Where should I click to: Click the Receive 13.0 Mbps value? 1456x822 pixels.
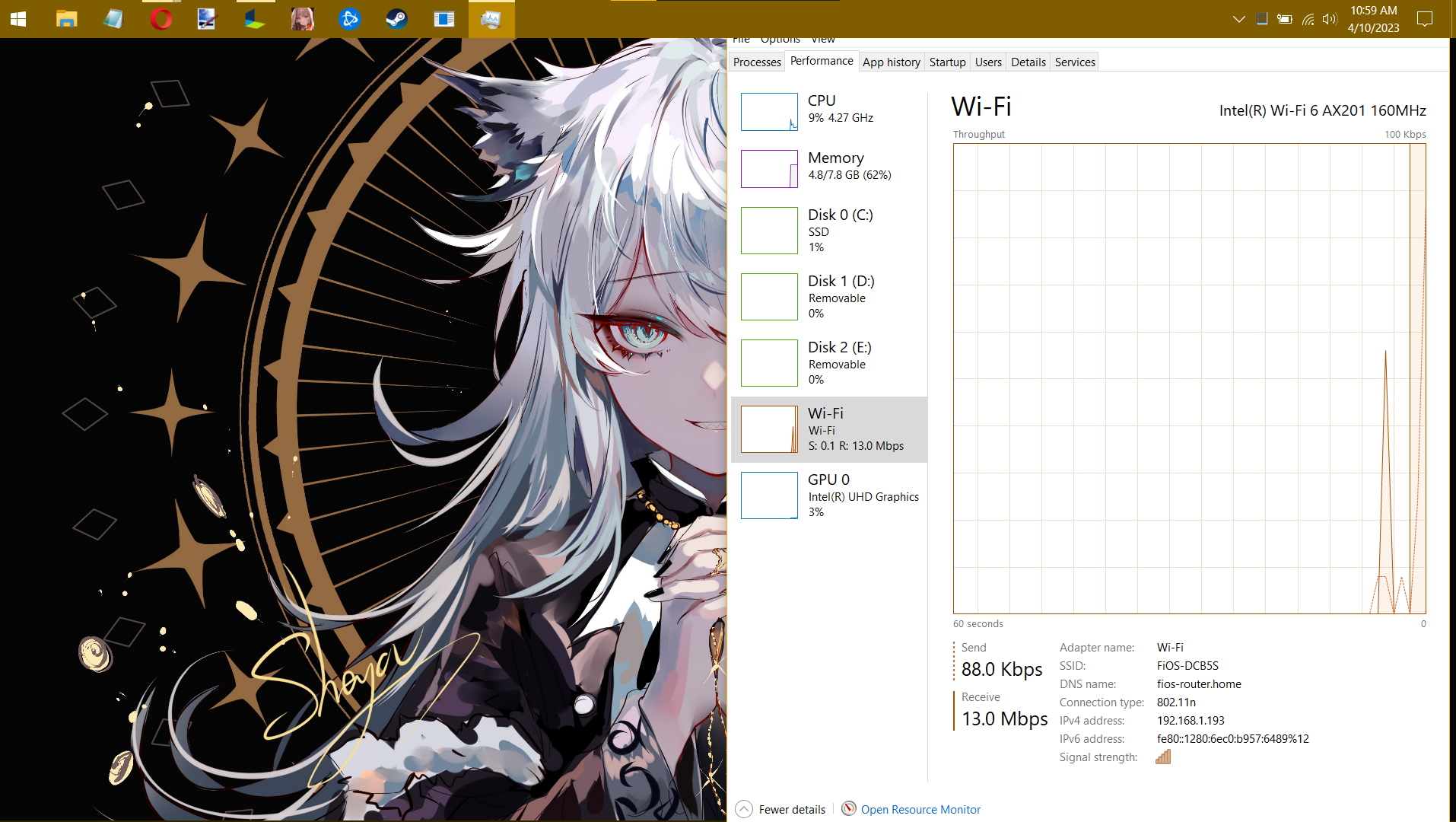click(1004, 718)
